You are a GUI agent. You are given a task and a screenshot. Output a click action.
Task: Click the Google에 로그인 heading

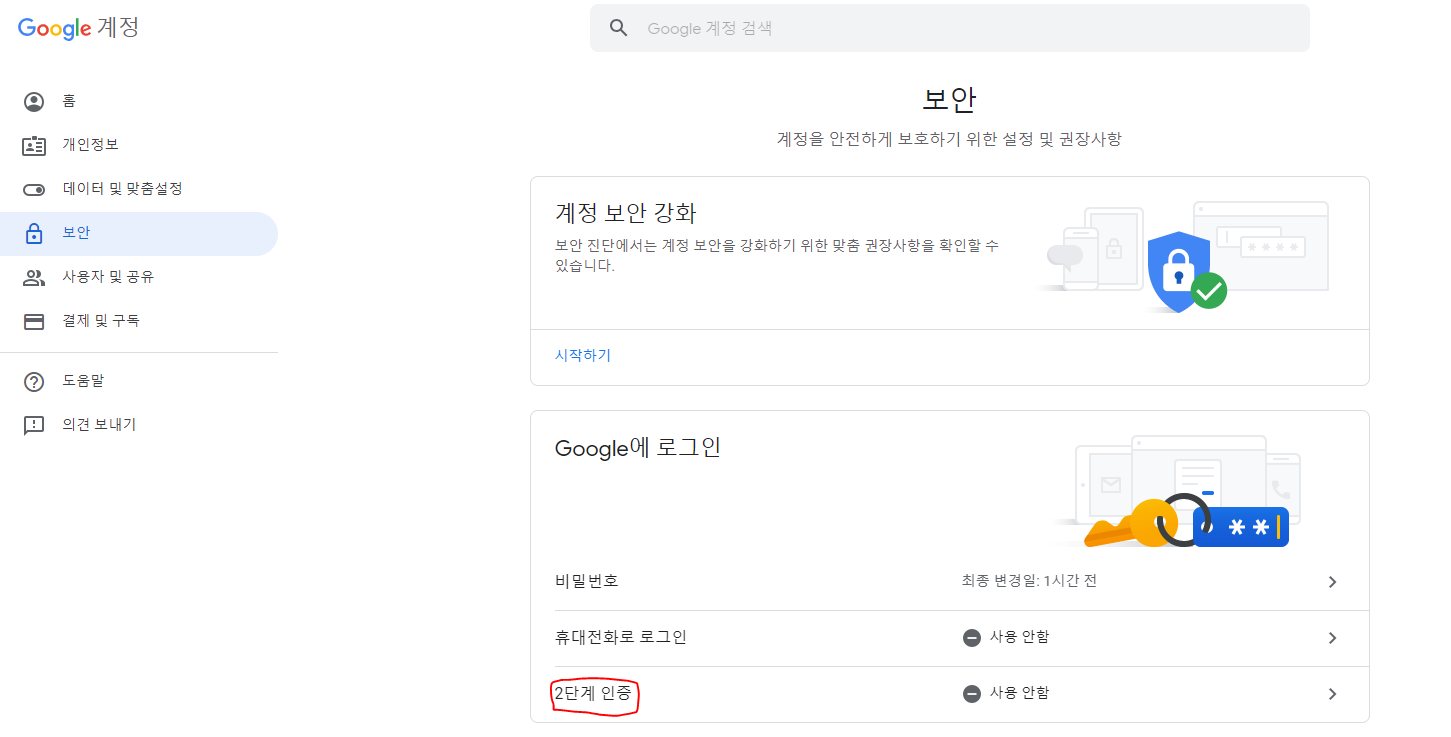pos(638,448)
